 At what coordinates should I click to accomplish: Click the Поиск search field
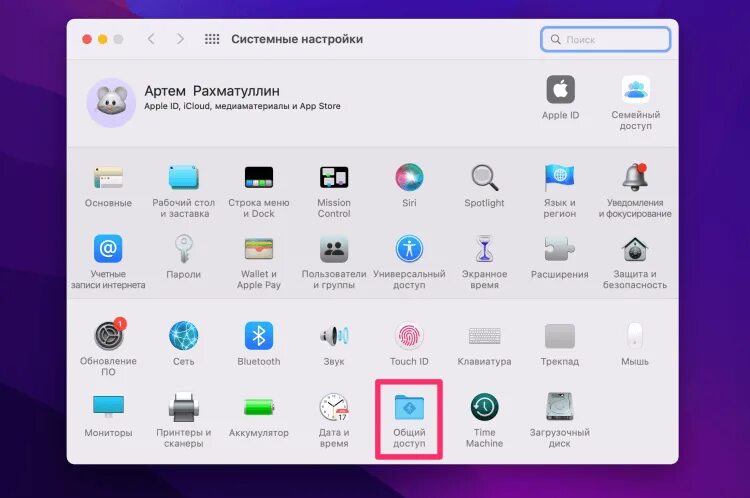[606, 39]
